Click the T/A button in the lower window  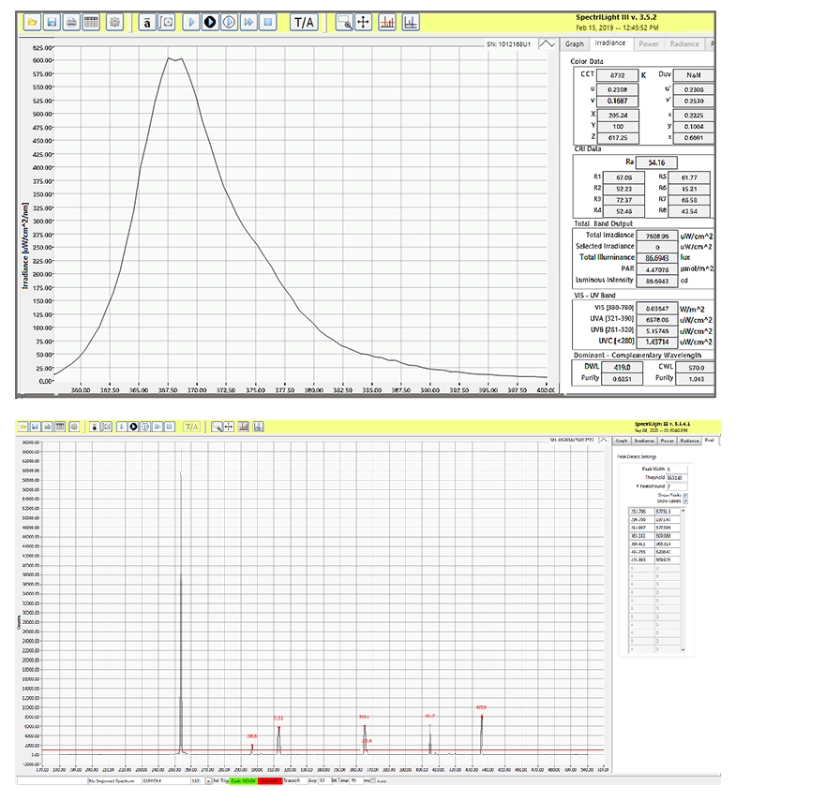tap(191, 427)
